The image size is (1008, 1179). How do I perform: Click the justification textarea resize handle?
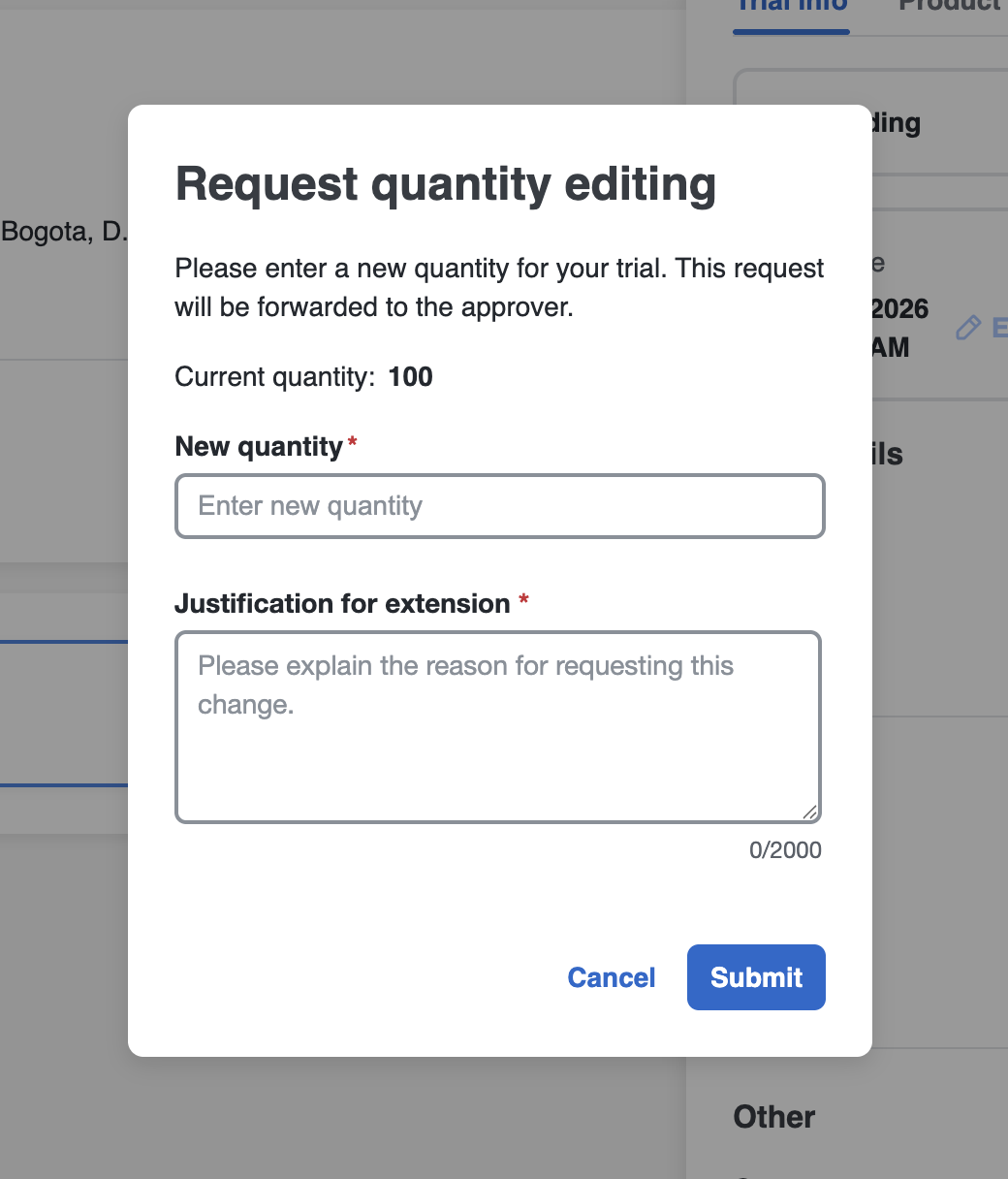coord(809,813)
